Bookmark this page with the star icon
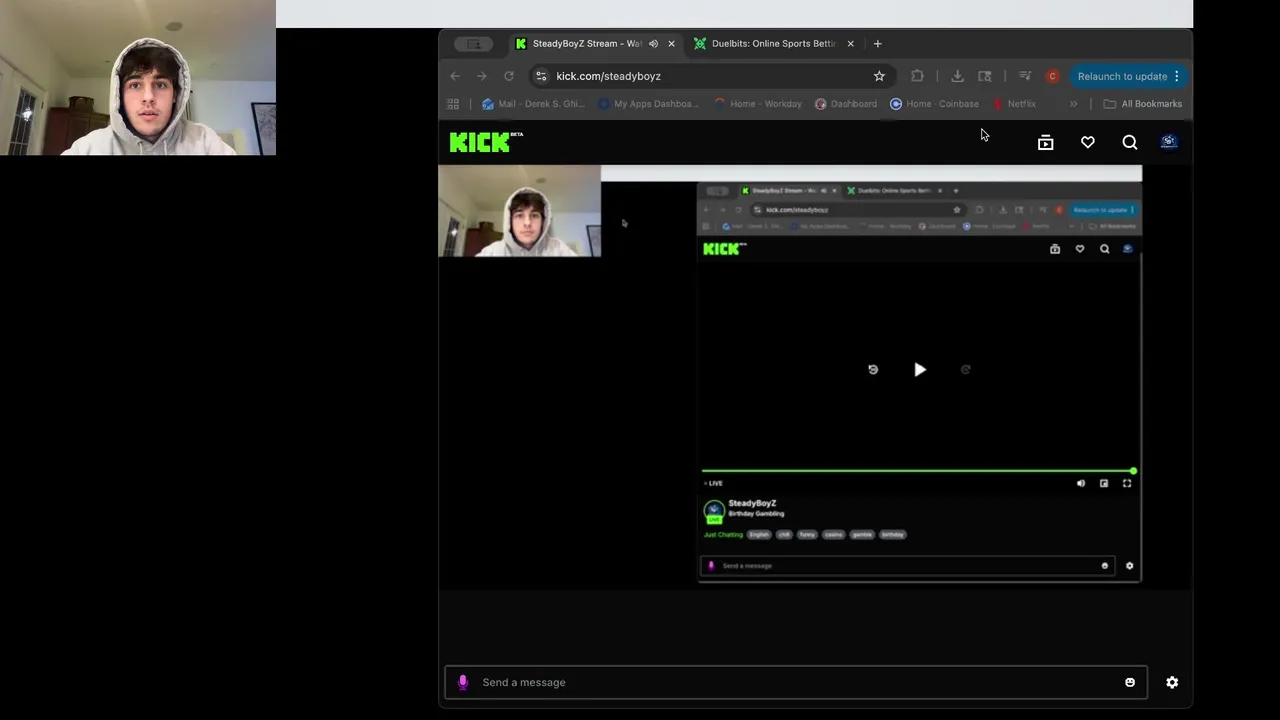The height and width of the screenshot is (720, 1280). coord(879,76)
